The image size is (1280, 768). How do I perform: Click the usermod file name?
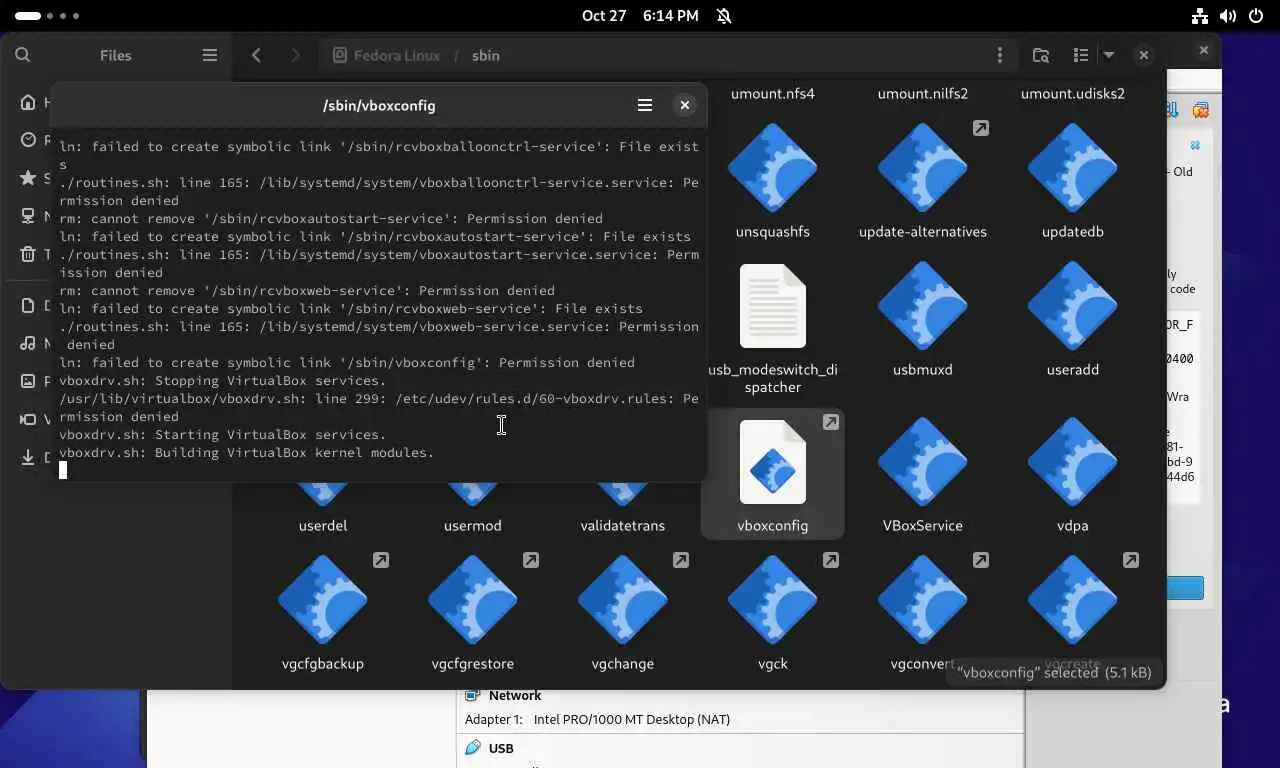[473, 525]
